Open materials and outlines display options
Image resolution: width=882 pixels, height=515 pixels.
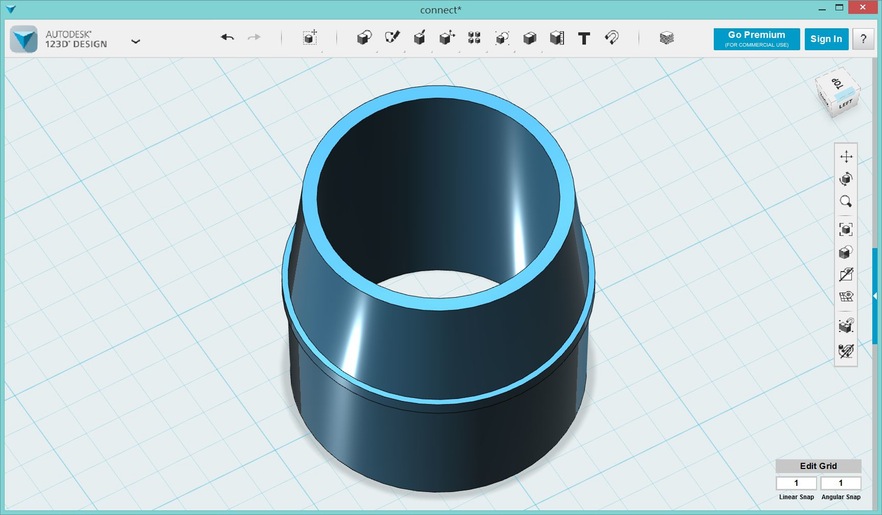846,252
